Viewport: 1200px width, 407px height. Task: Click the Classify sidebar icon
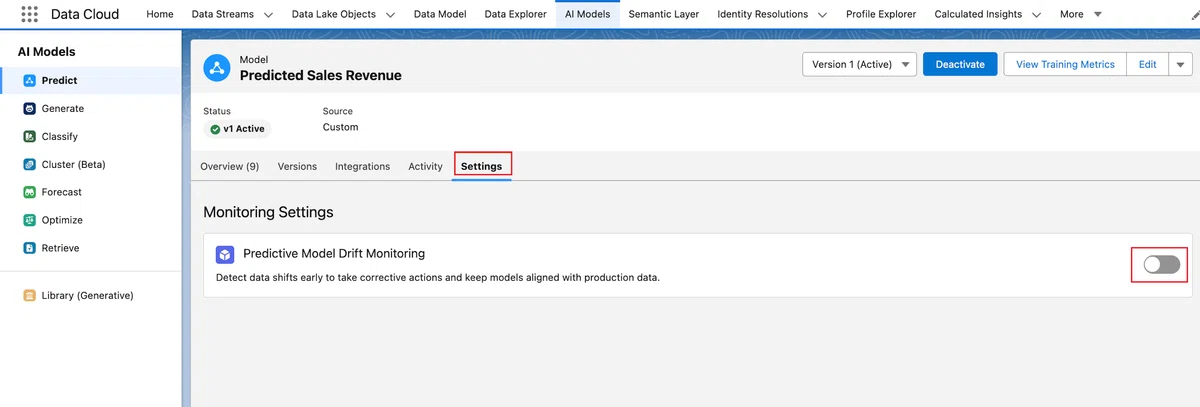pyautogui.click(x=30, y=137)
